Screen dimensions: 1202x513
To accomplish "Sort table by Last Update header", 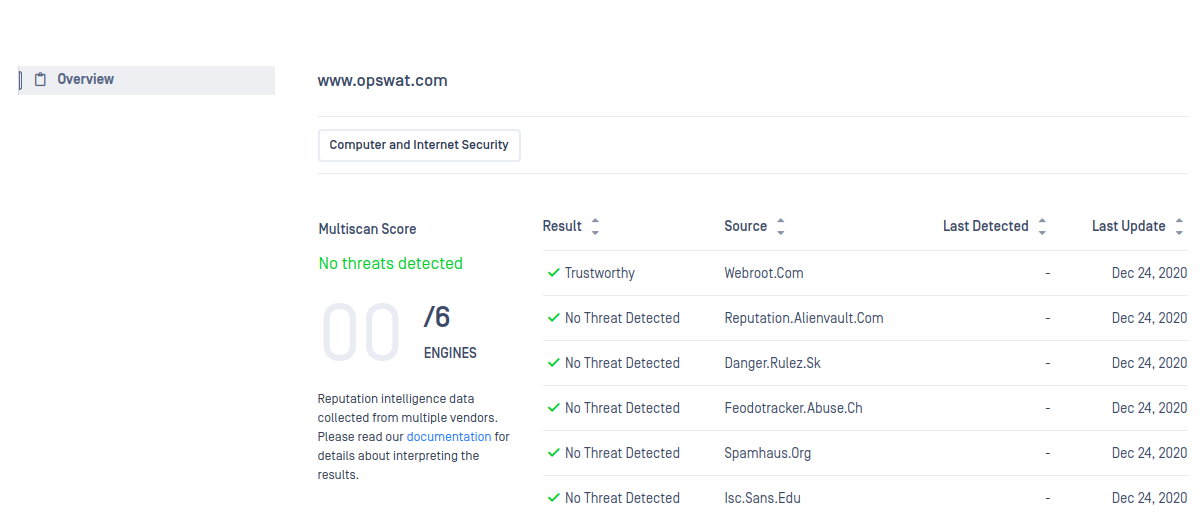I will click(1129, 226).
